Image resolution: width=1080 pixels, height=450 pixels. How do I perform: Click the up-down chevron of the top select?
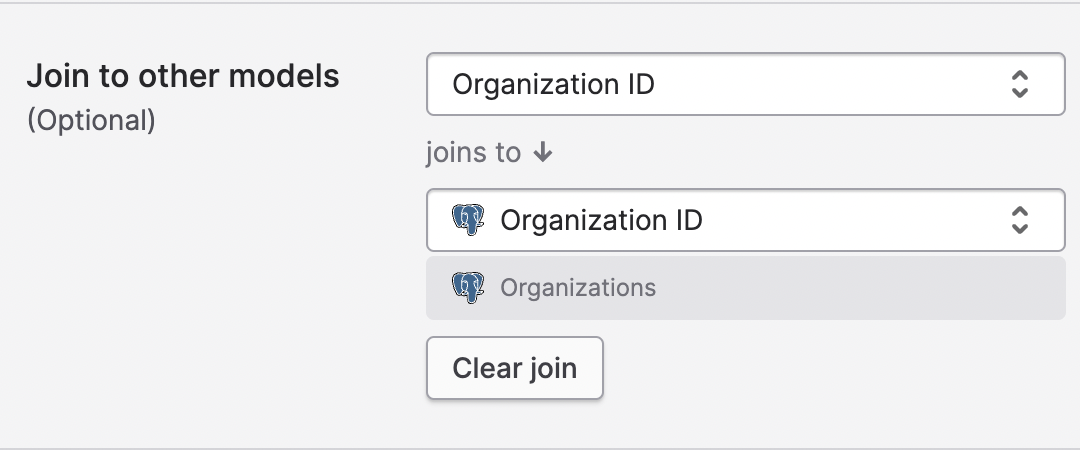pyautogui.click(x=1019, y=84)
